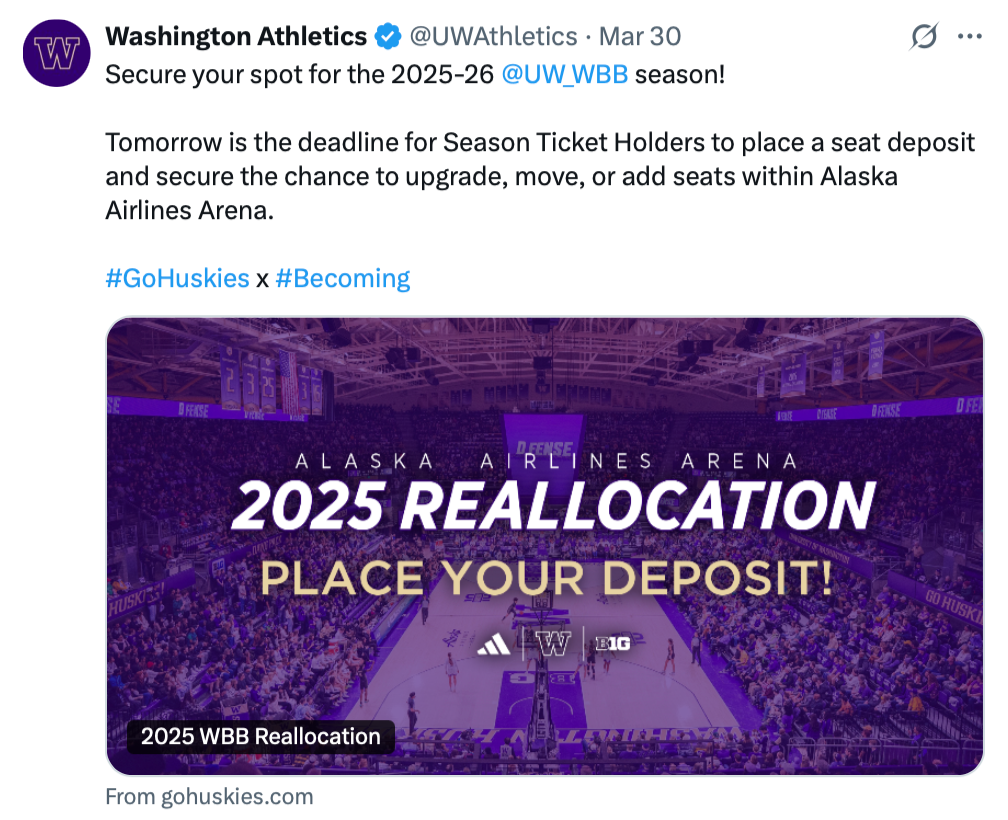Click the Adidas logo in the card image
This screenshot has height=820, width=1008.
[x=494, y=643]
